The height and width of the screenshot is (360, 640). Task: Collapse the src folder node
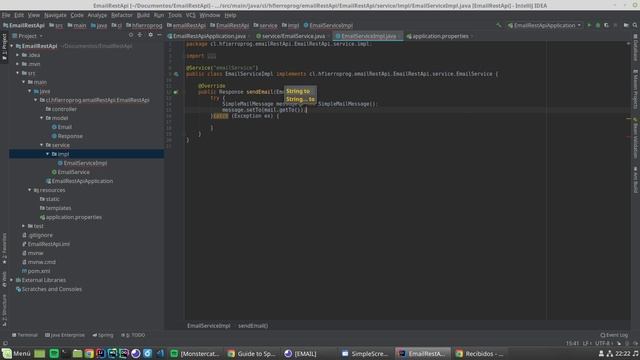pos(18,73)
